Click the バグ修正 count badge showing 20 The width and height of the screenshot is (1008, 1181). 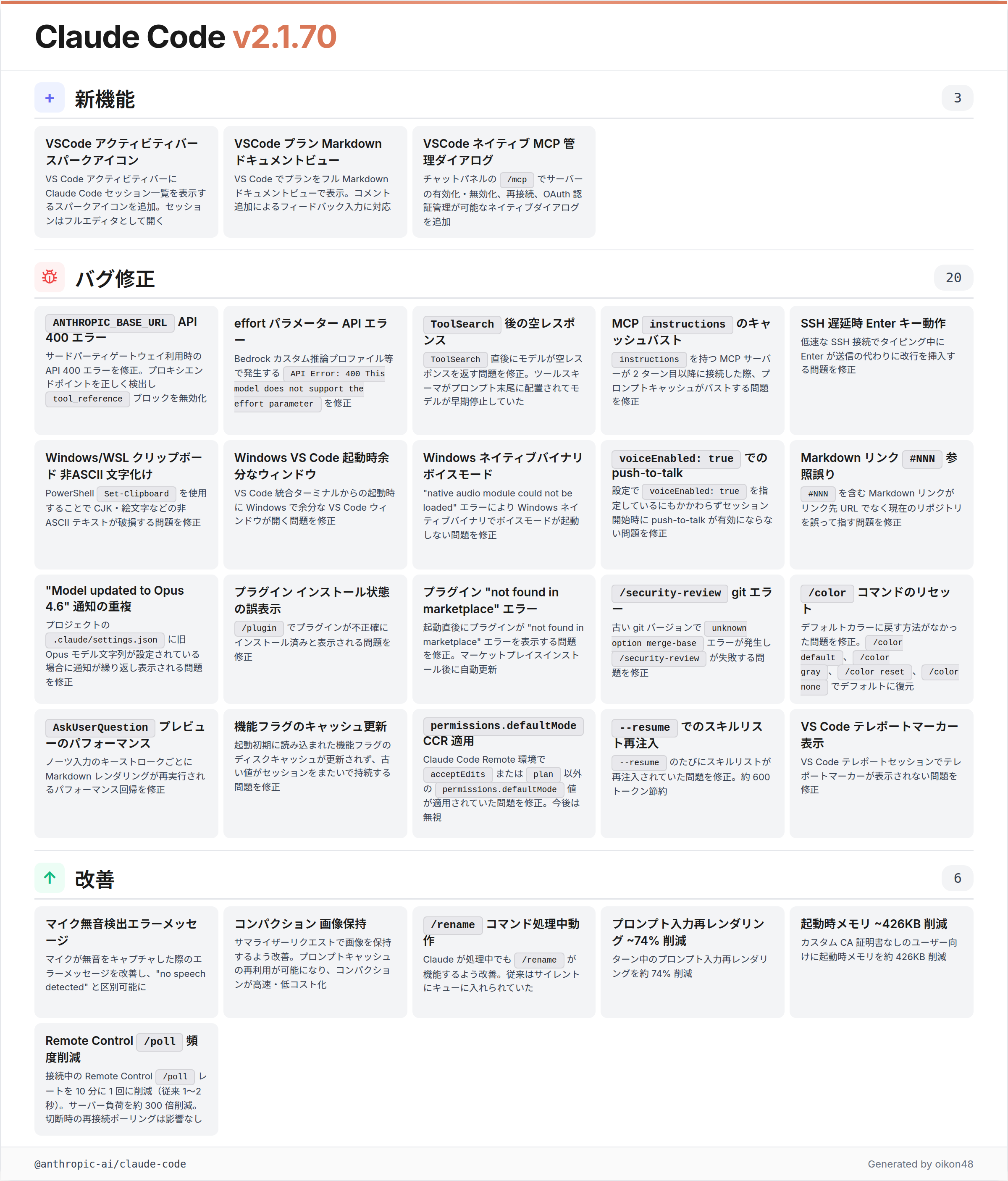pyautogui.click(x=953, y=278)
